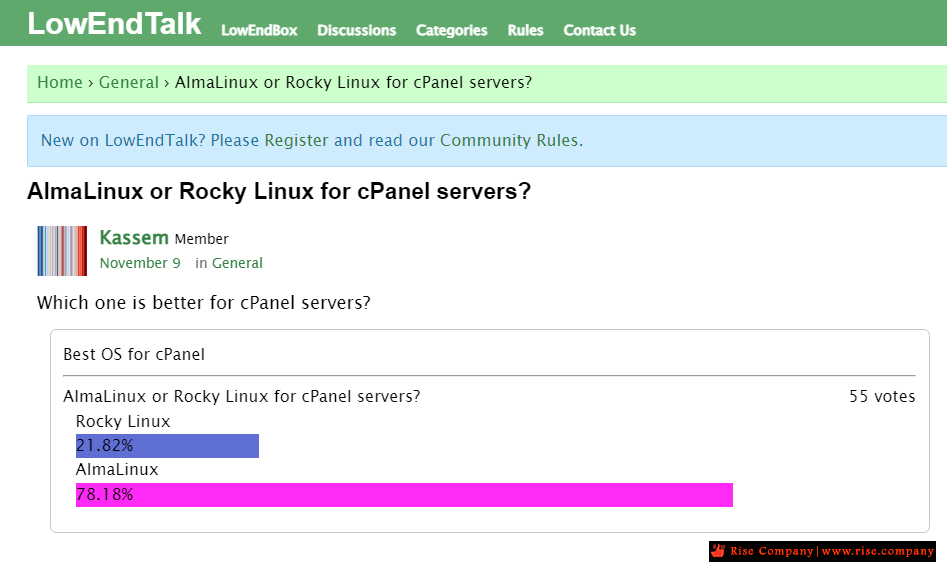Click Kassem's striped avatar image

pos(62,251)
